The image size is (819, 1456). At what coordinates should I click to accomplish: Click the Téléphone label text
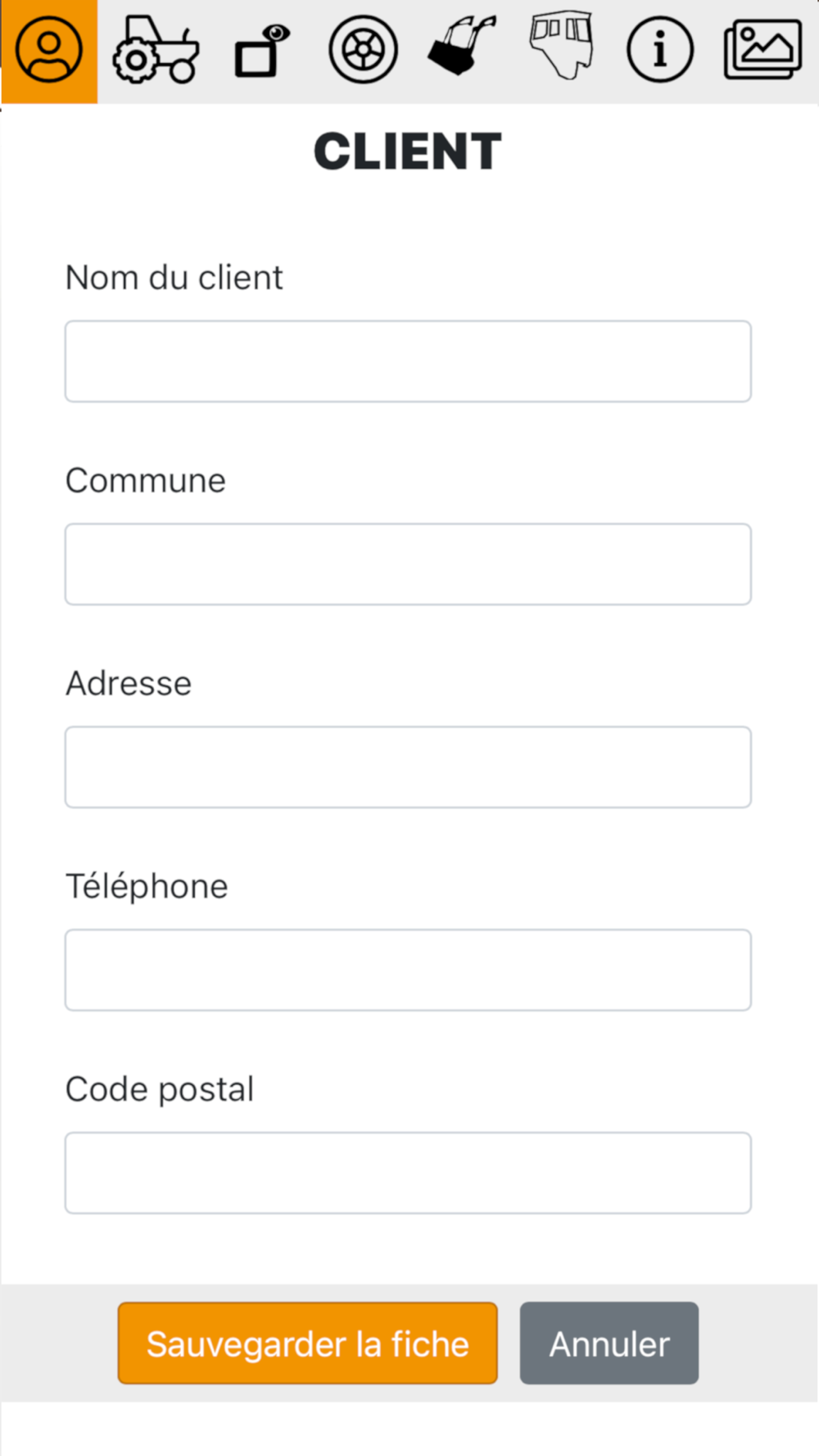(147, 886)
